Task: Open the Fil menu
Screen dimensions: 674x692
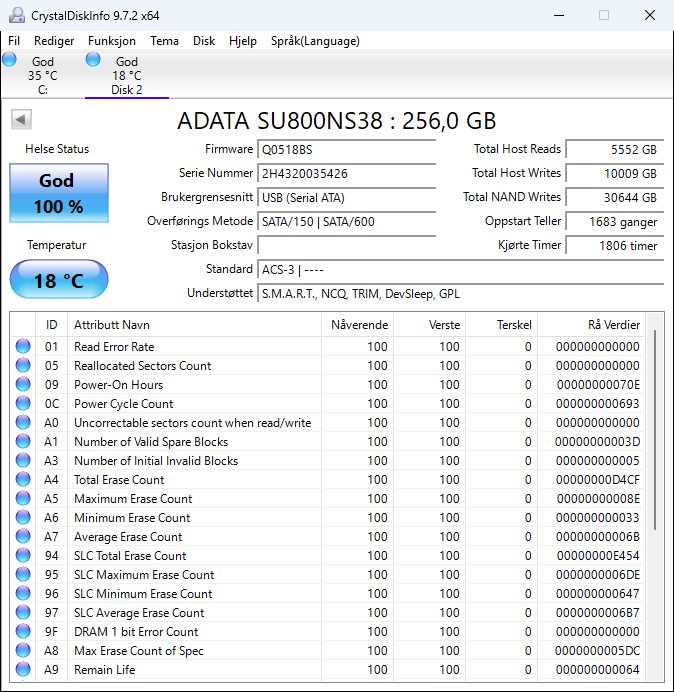Action: pos(14,41)
